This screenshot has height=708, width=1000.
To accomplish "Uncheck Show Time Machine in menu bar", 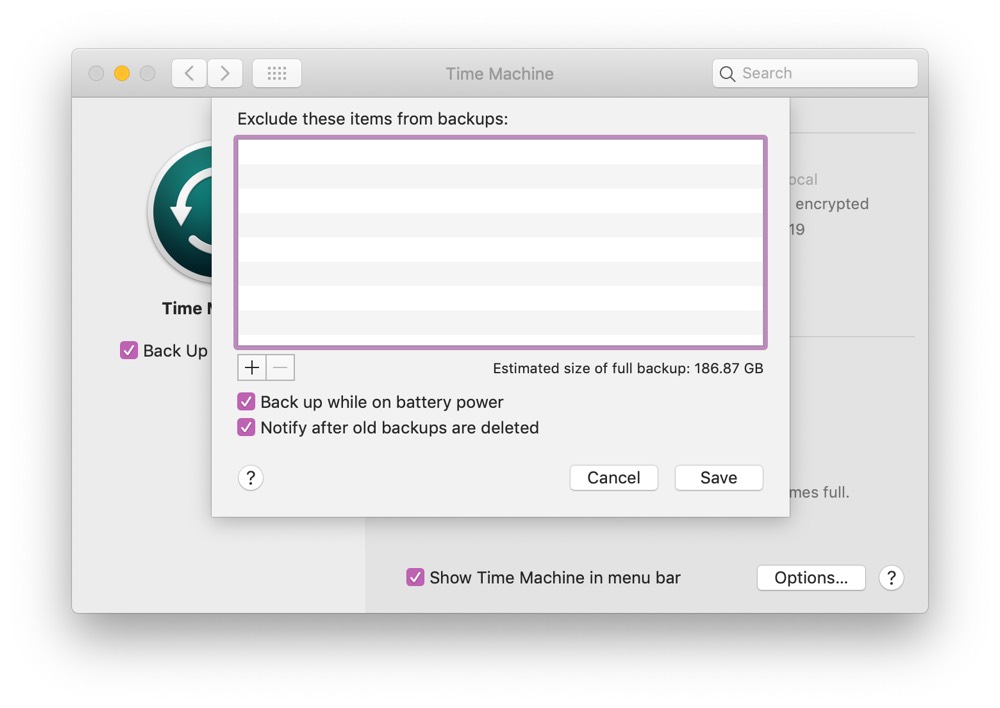I will click(415, 577).
